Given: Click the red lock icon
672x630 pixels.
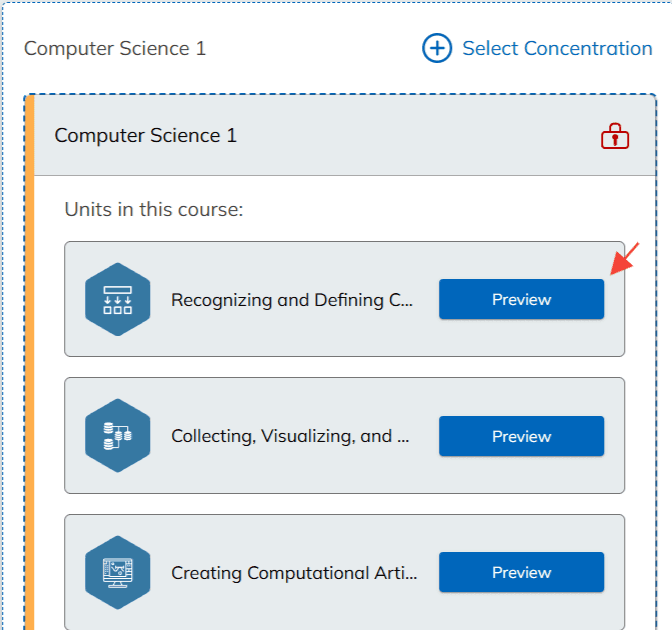Looking at the screenshot, I should [615, 136].
